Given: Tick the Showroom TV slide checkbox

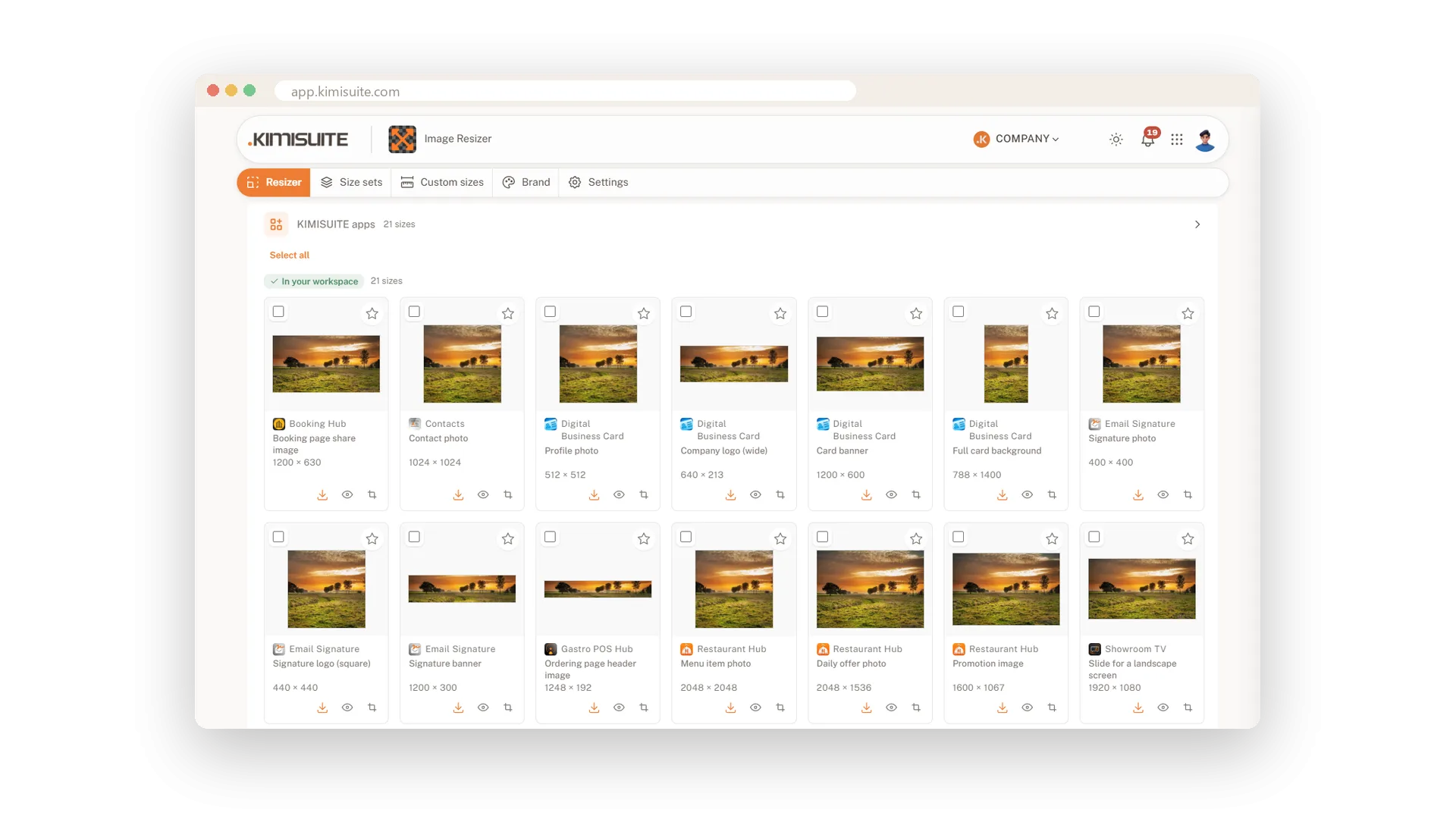Looking at the screenshot, I should (1094, 537).
